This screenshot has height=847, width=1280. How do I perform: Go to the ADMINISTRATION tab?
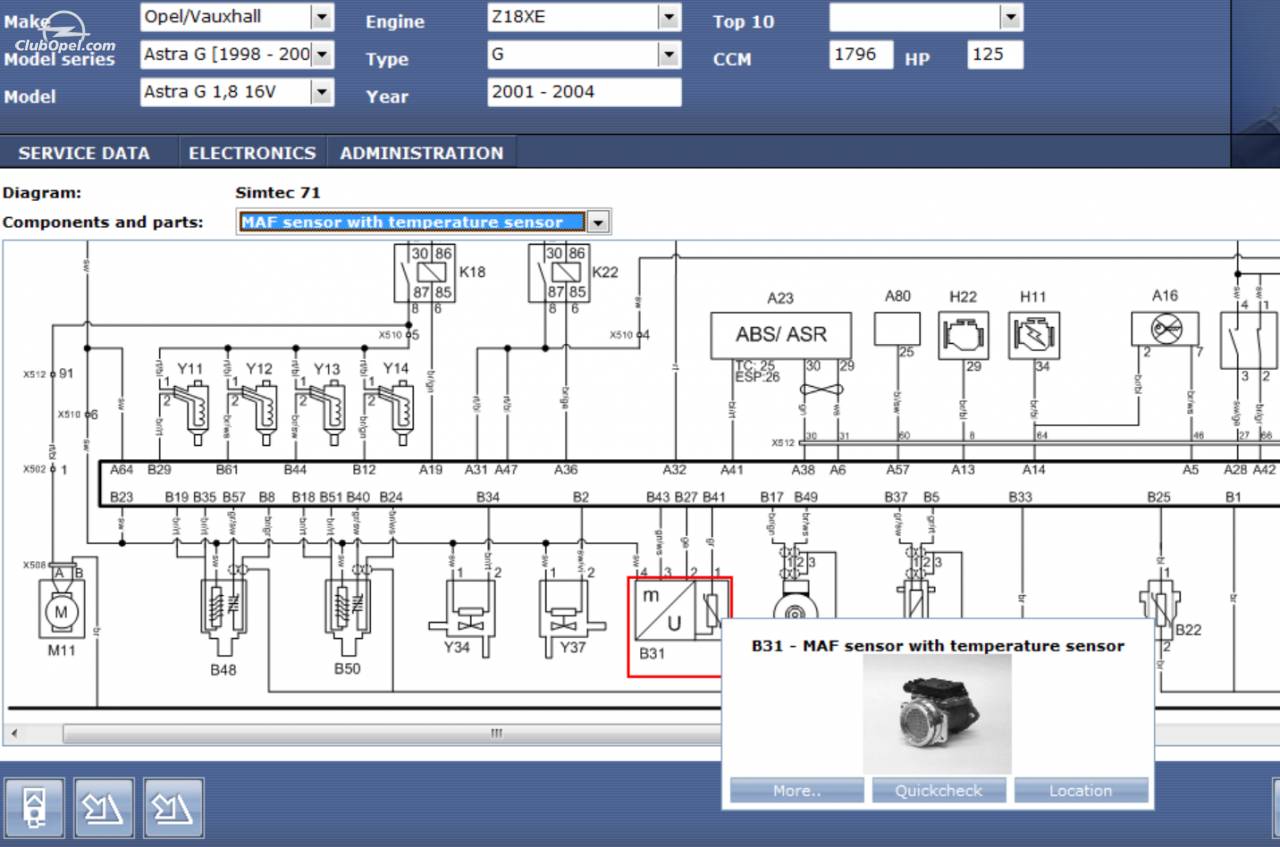point(422,153)
